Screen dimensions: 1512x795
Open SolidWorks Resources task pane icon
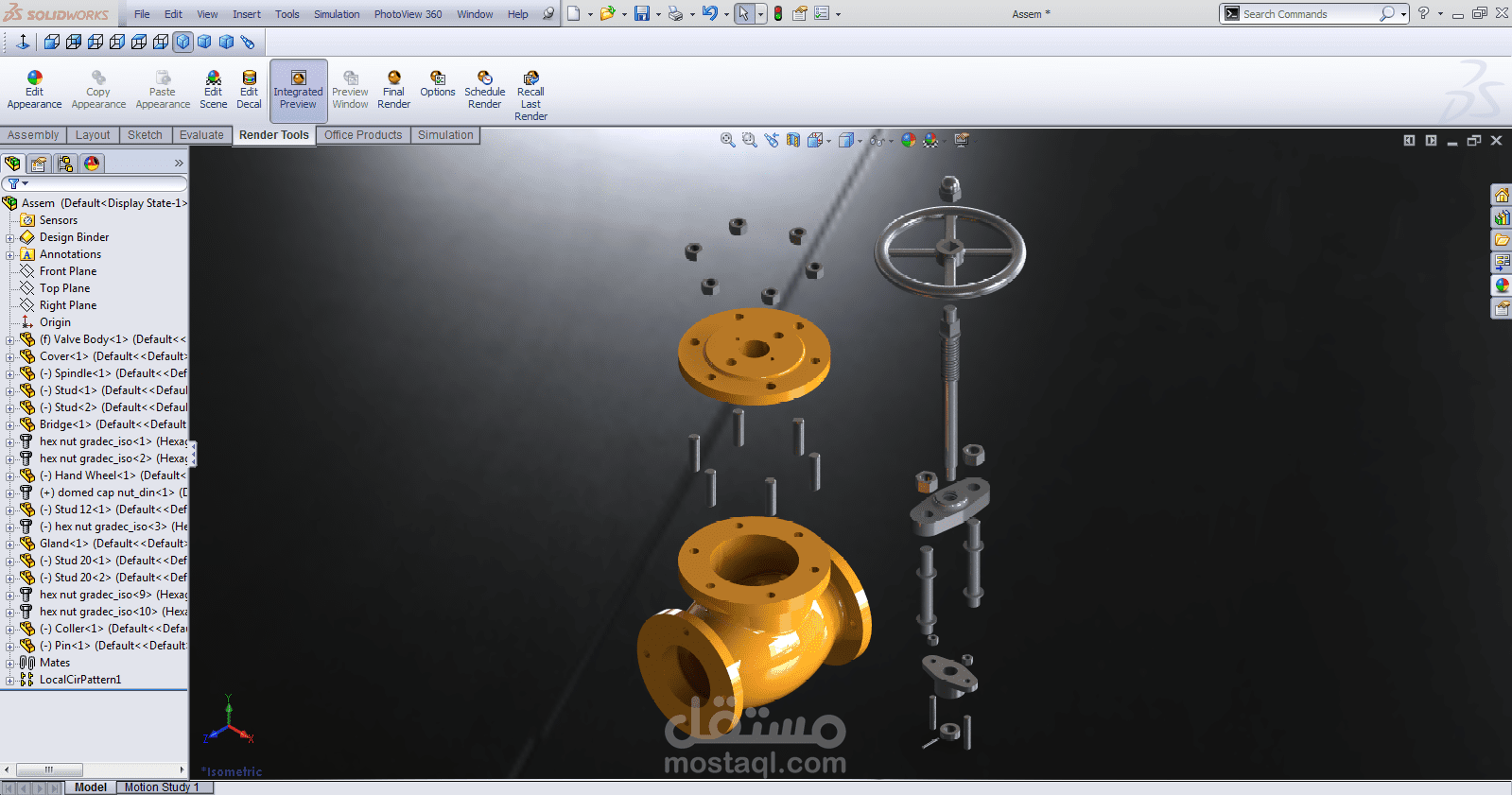1502,195
